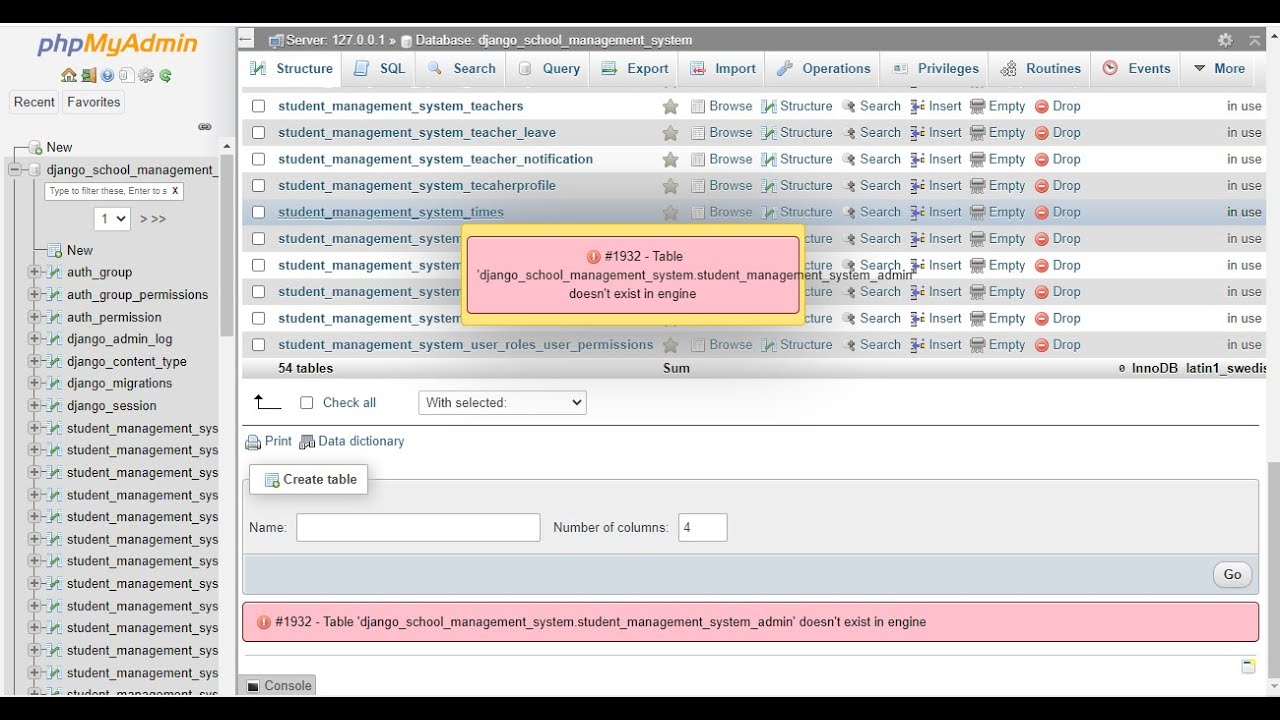Open the Operations tab
The width and height of the screenshot is (1280, 720).
click(824, 69)
